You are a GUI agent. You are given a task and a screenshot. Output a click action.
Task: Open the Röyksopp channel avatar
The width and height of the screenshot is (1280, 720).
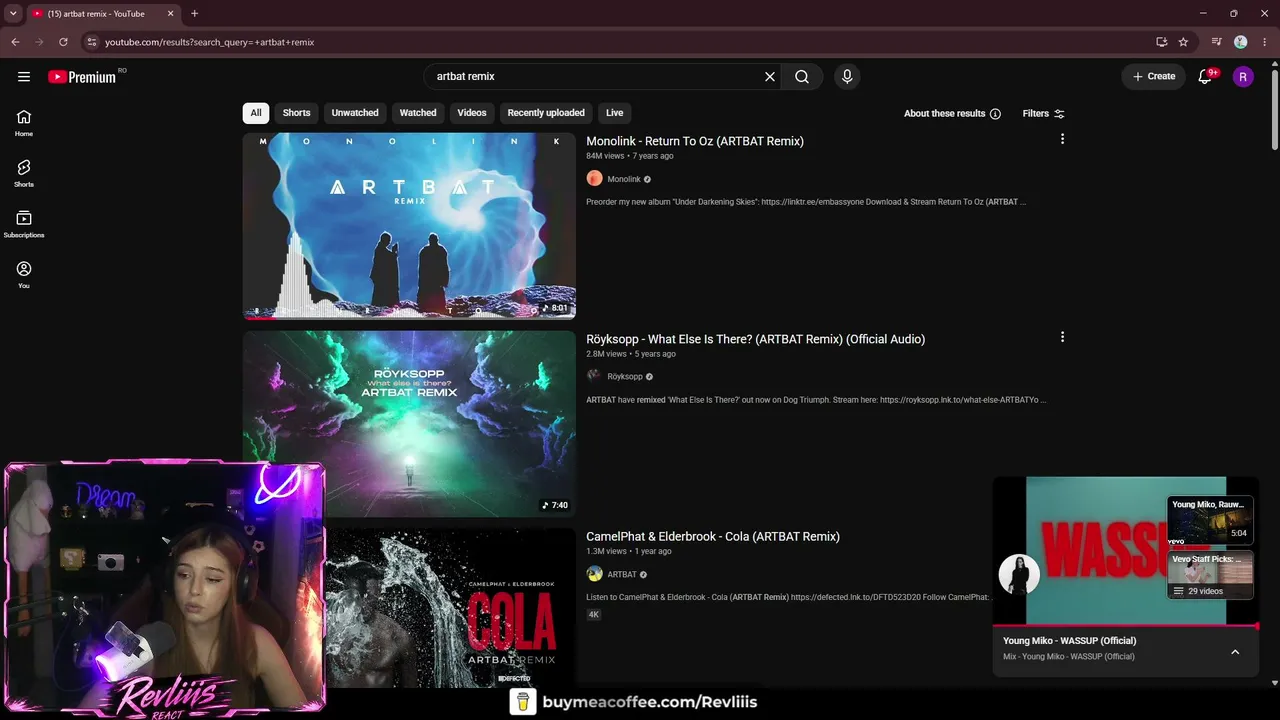click(x=594, y=376)
